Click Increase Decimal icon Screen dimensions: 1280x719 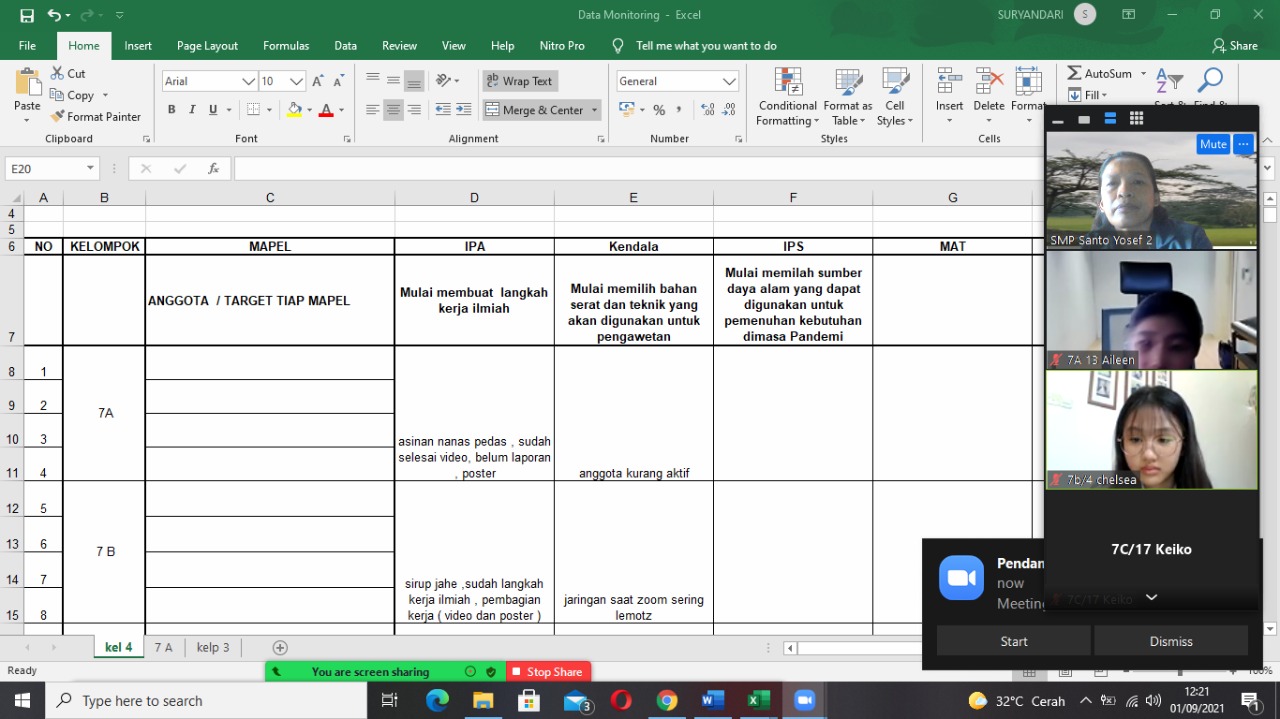(x=708, y=110)
